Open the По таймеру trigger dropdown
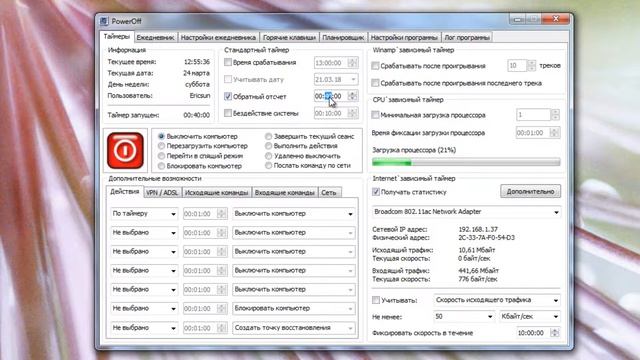Image resolution: width=640 pixels, height=360 pixels. [x=144, y=214]
